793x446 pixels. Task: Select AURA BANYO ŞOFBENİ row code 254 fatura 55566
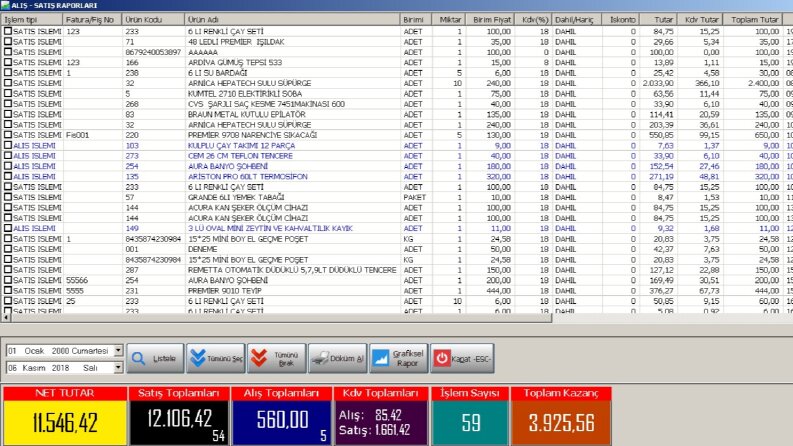pyautogui.click(x=396, y=280)
